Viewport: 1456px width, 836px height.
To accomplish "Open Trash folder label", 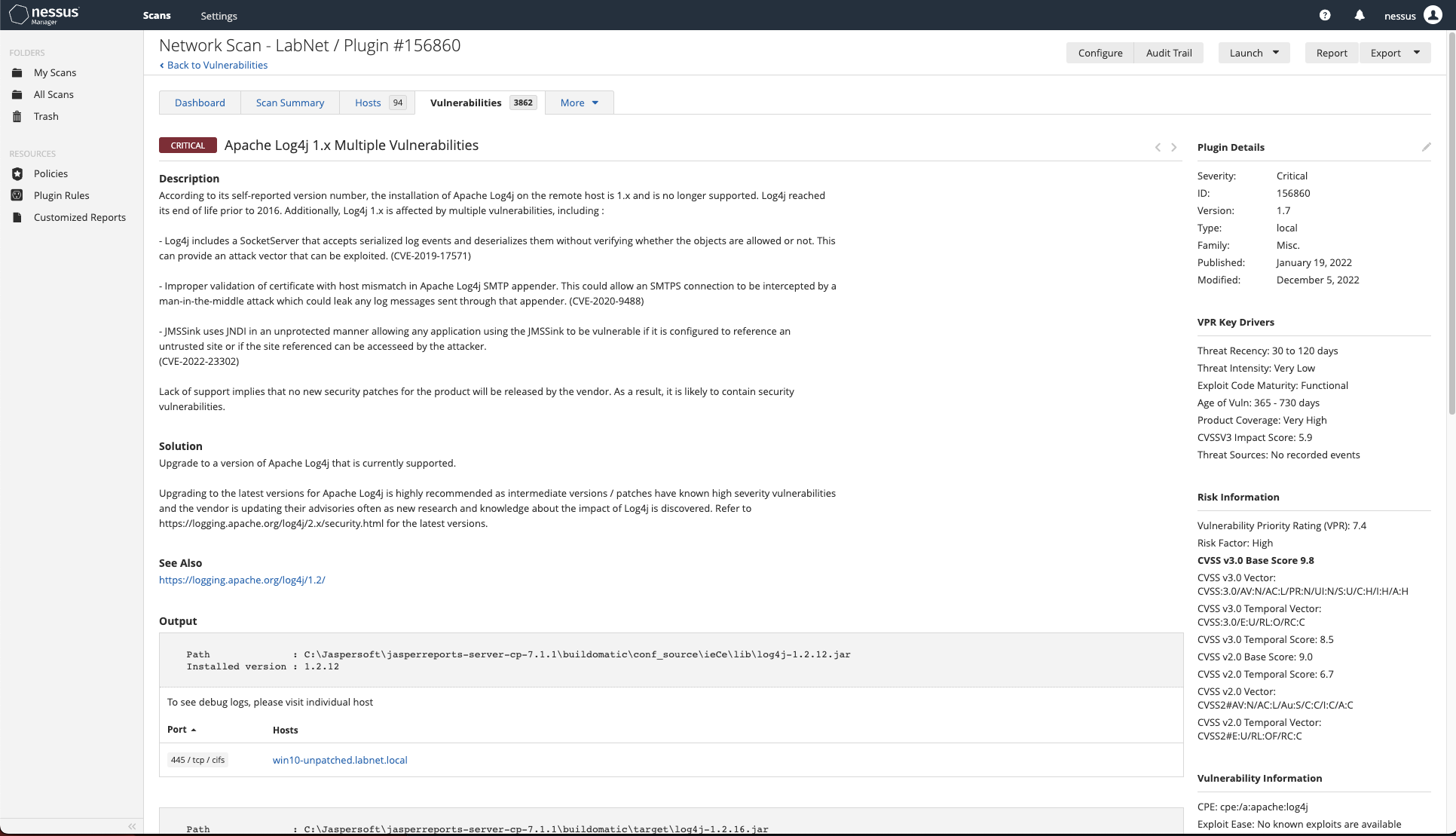I will point(46,116).
